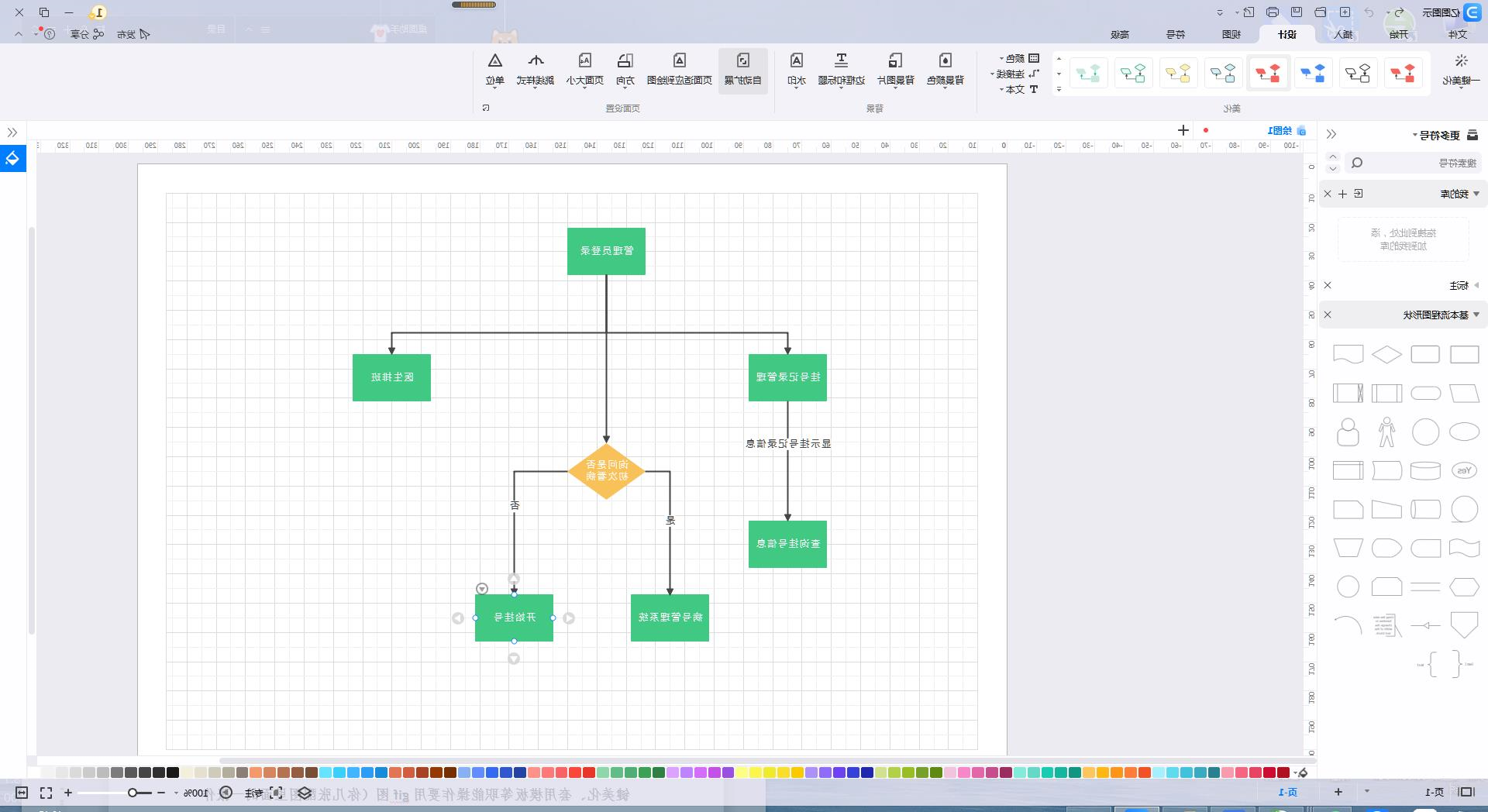This screenshot has height=812, width=1488.
Task: Select the selected red theme thumbnail in gallery
Action: [1268, 74]
